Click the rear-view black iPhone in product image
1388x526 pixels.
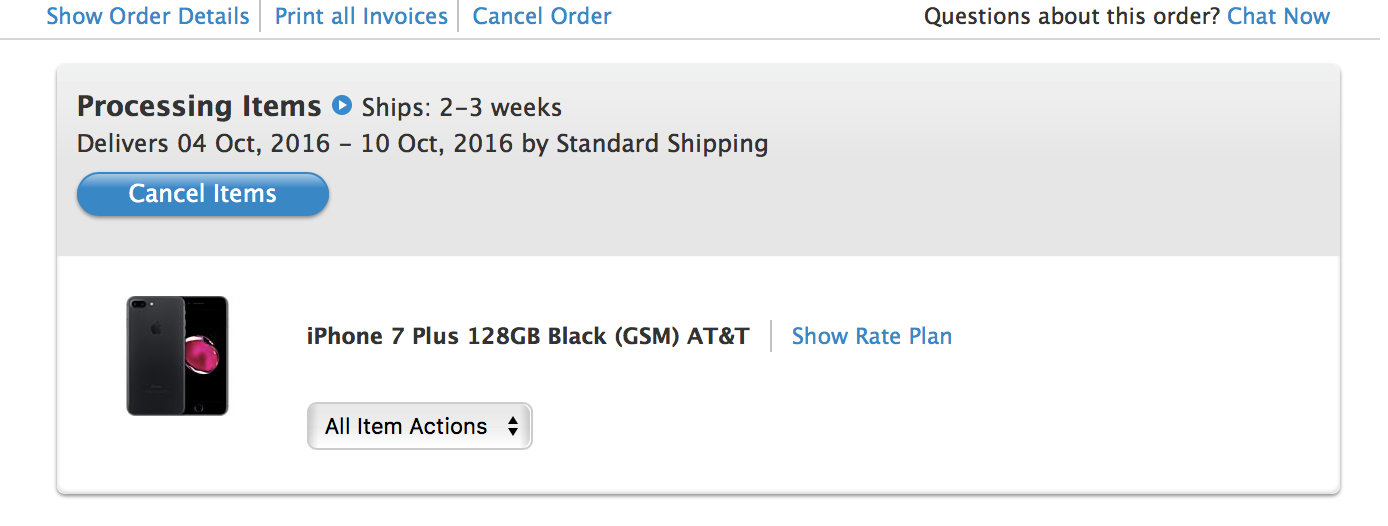(x=155, y=355)
